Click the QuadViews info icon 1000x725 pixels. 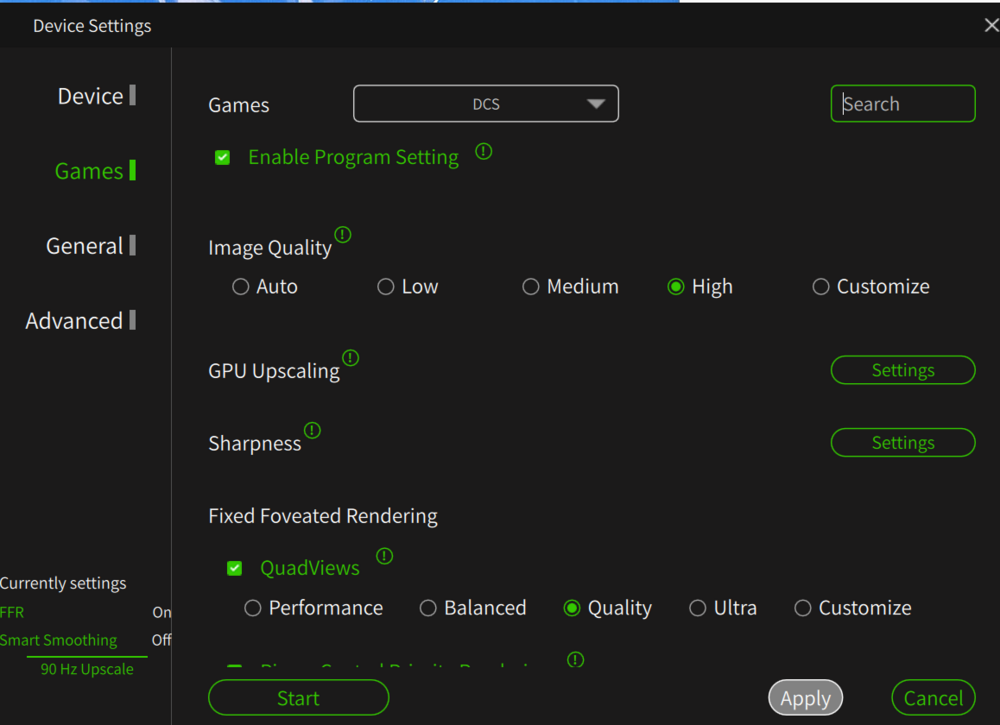coord(384,556)
